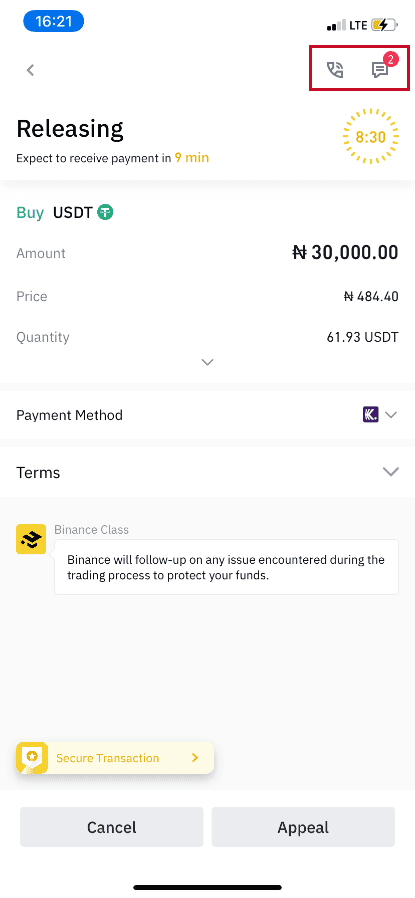Image resolution: width=415 pixels, height=898 pixels.
Task: Call the seller via phone icon
Action: point(335,70)
